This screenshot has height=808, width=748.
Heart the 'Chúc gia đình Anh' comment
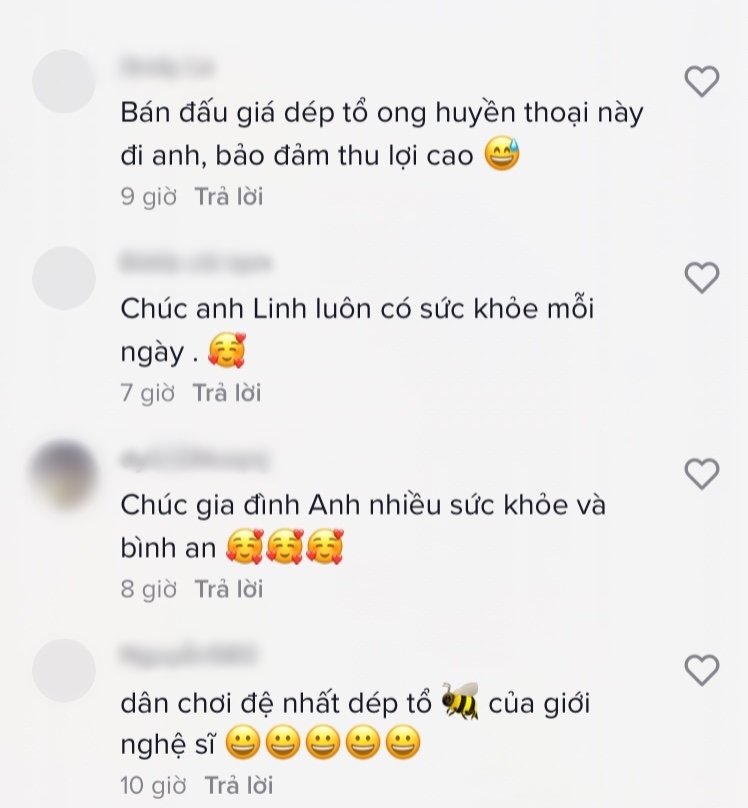(x=702, y=474)
